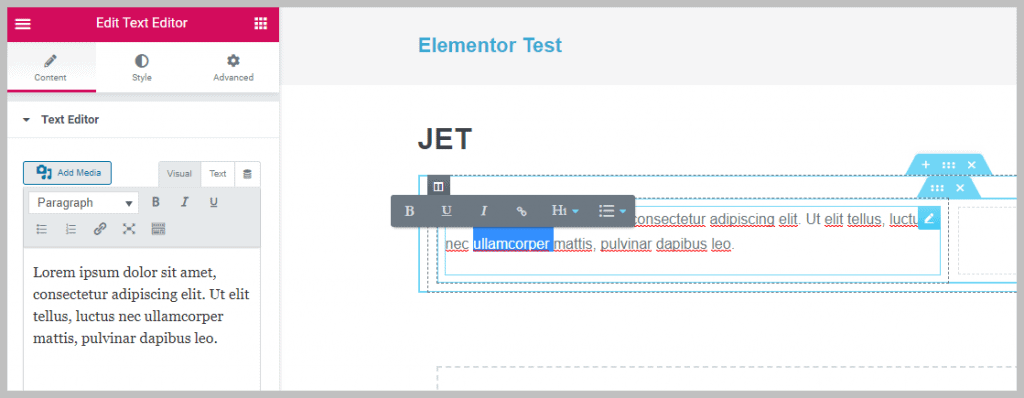Click the blue pencil edit widget handle
Viewport: 1024px width, 398px height.
point(929,218)
